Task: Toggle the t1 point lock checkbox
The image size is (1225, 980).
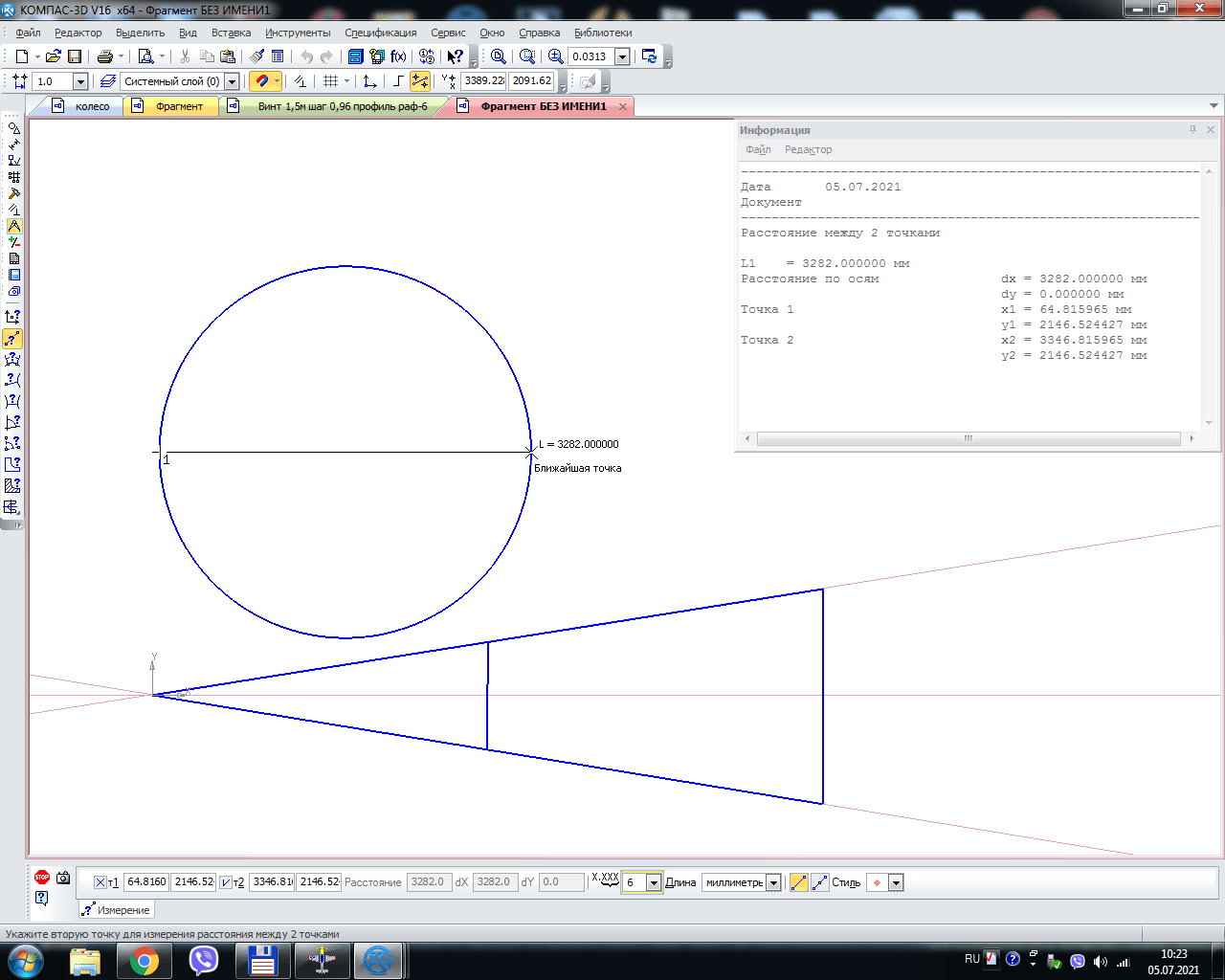Action: coord(100,882)
